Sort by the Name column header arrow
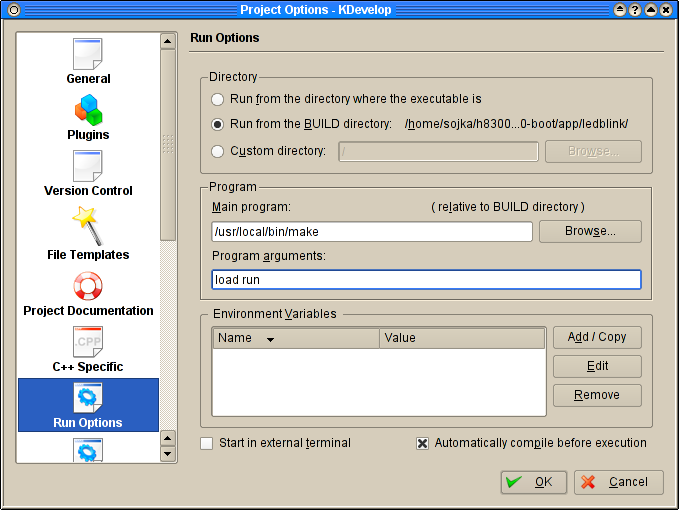Screen dimensions: 679x510 (x=270, y=340)
